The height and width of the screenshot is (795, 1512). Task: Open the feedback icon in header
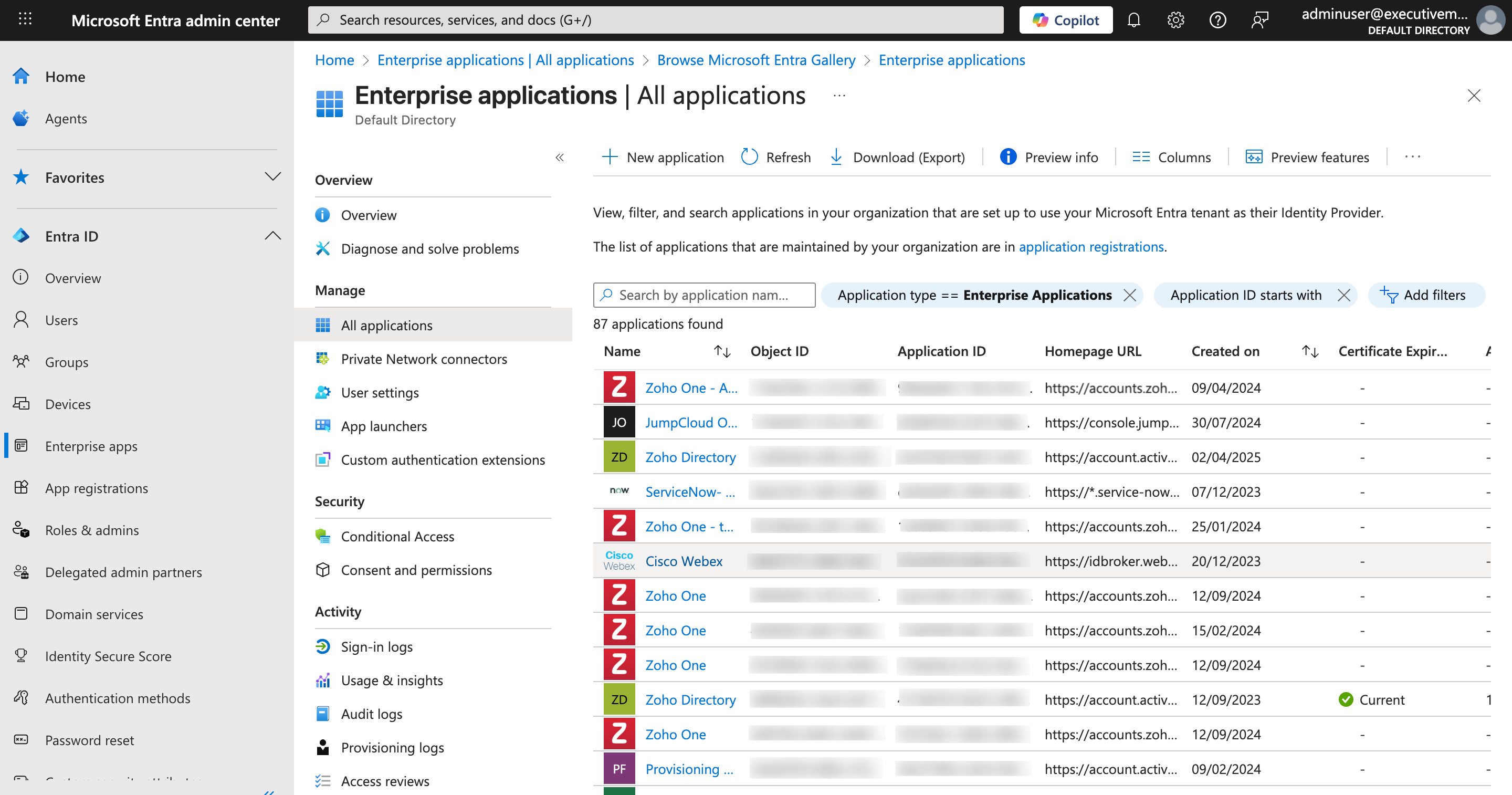pos(1259,20)
